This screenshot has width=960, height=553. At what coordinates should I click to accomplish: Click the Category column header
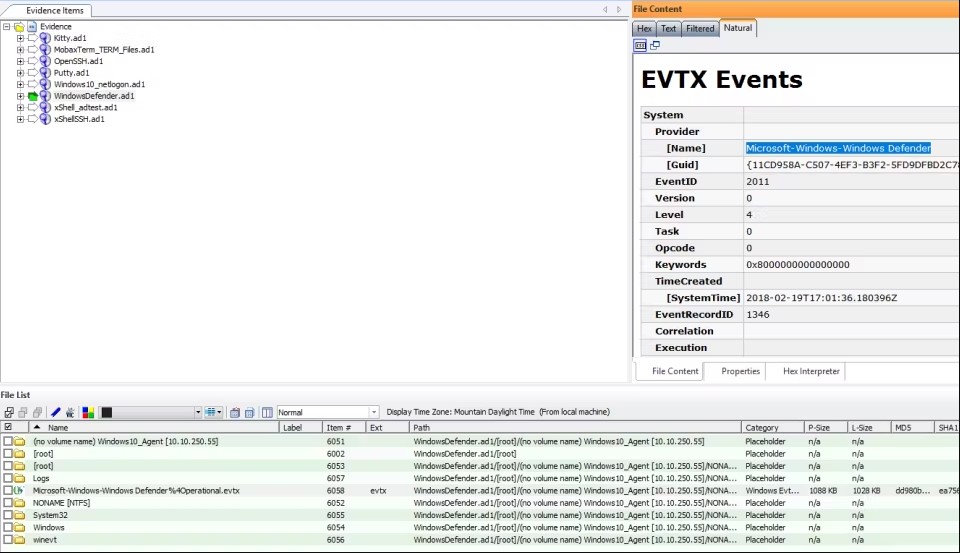tap(761, 427)
